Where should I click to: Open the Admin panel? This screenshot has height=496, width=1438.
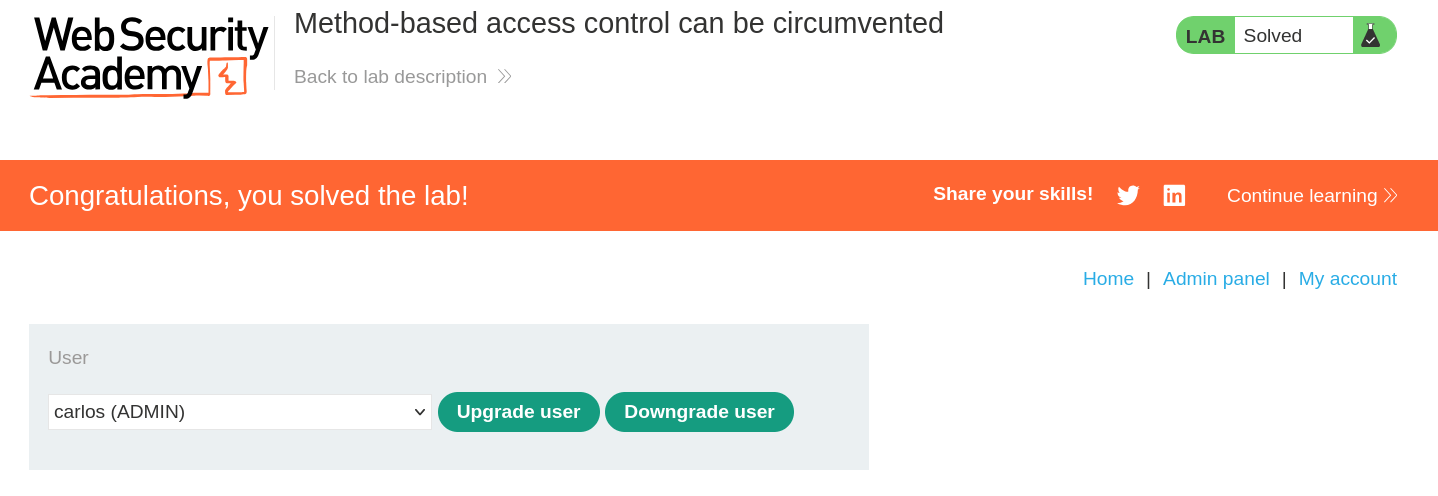pos(1216,279)
